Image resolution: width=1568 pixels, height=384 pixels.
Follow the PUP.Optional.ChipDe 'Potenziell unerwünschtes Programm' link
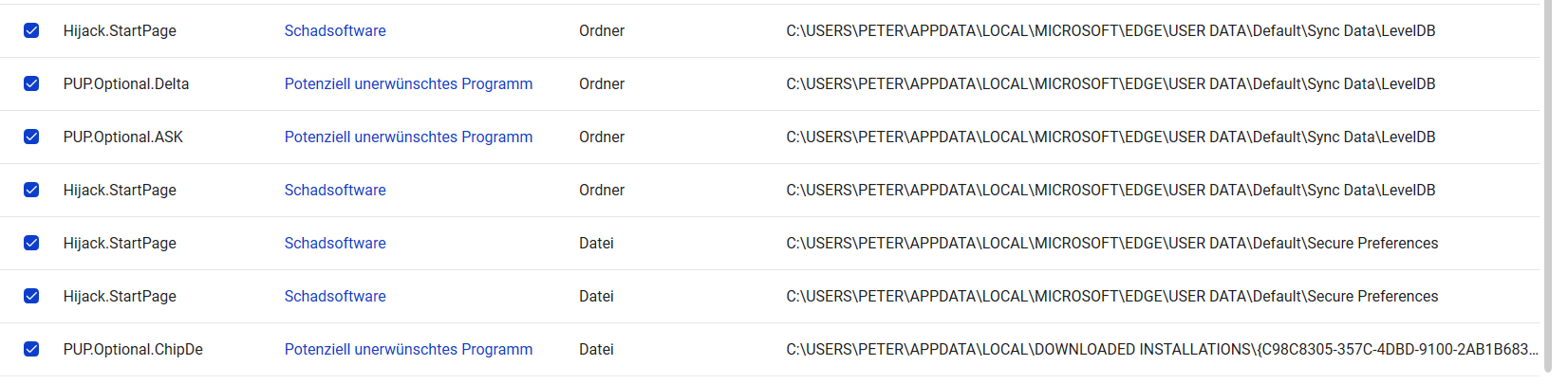(x=408, y=349)
